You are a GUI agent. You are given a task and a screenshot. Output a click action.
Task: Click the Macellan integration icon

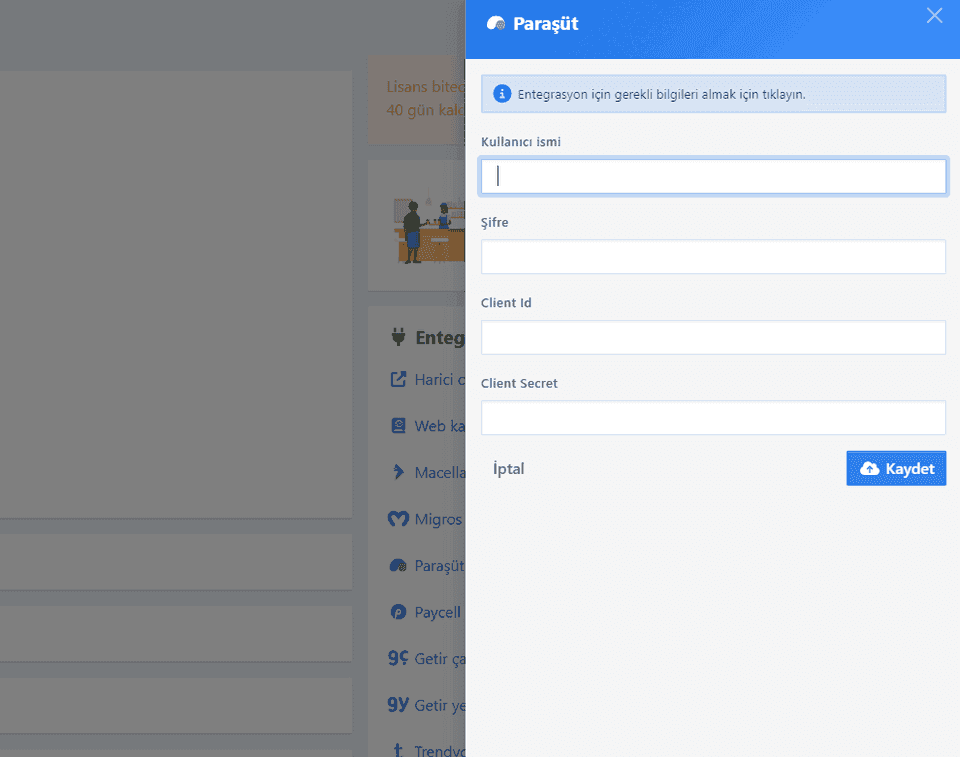pos(399,472)
